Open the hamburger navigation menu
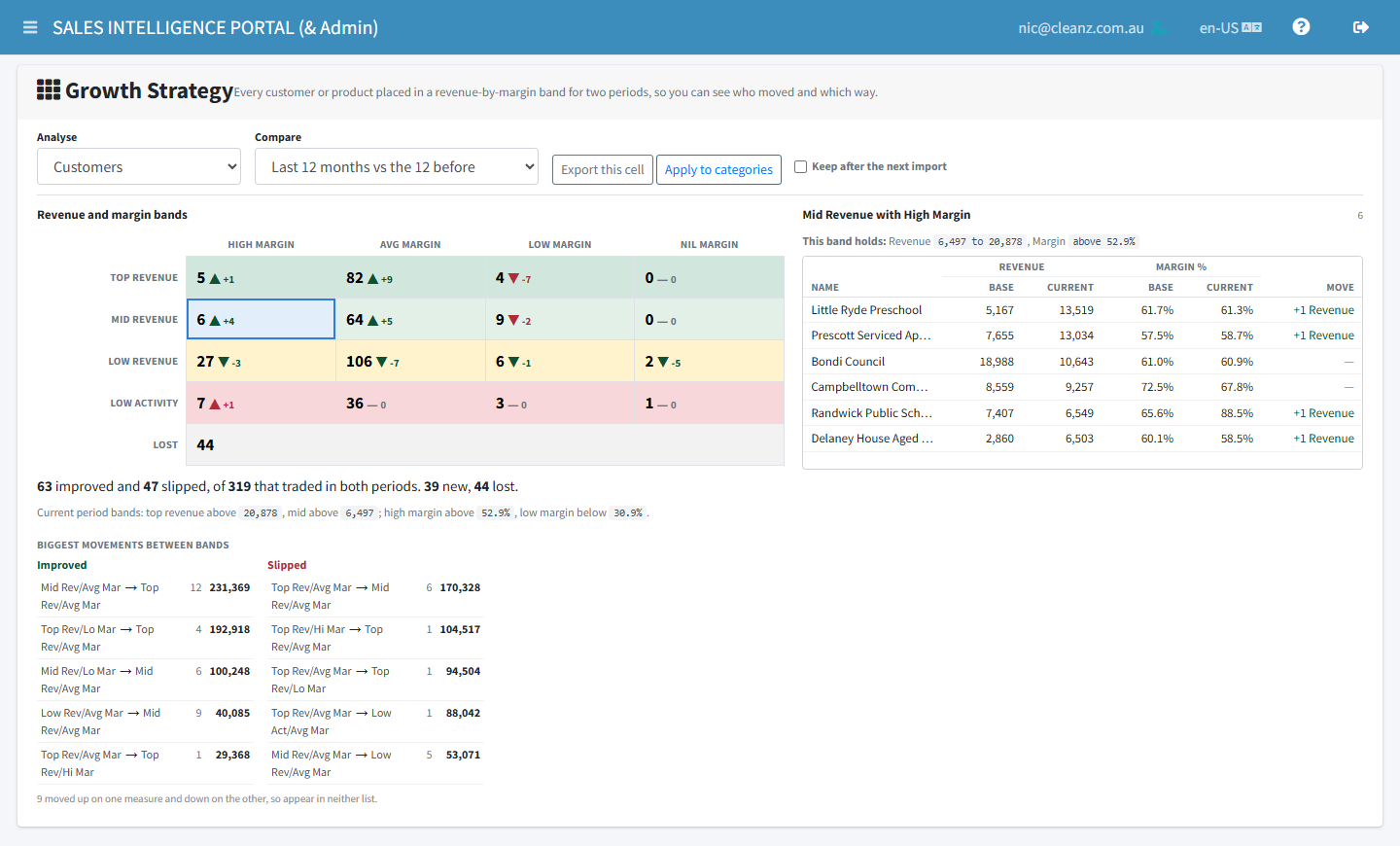The width and height of the screenshot is (1400, 846). [30, 27]
